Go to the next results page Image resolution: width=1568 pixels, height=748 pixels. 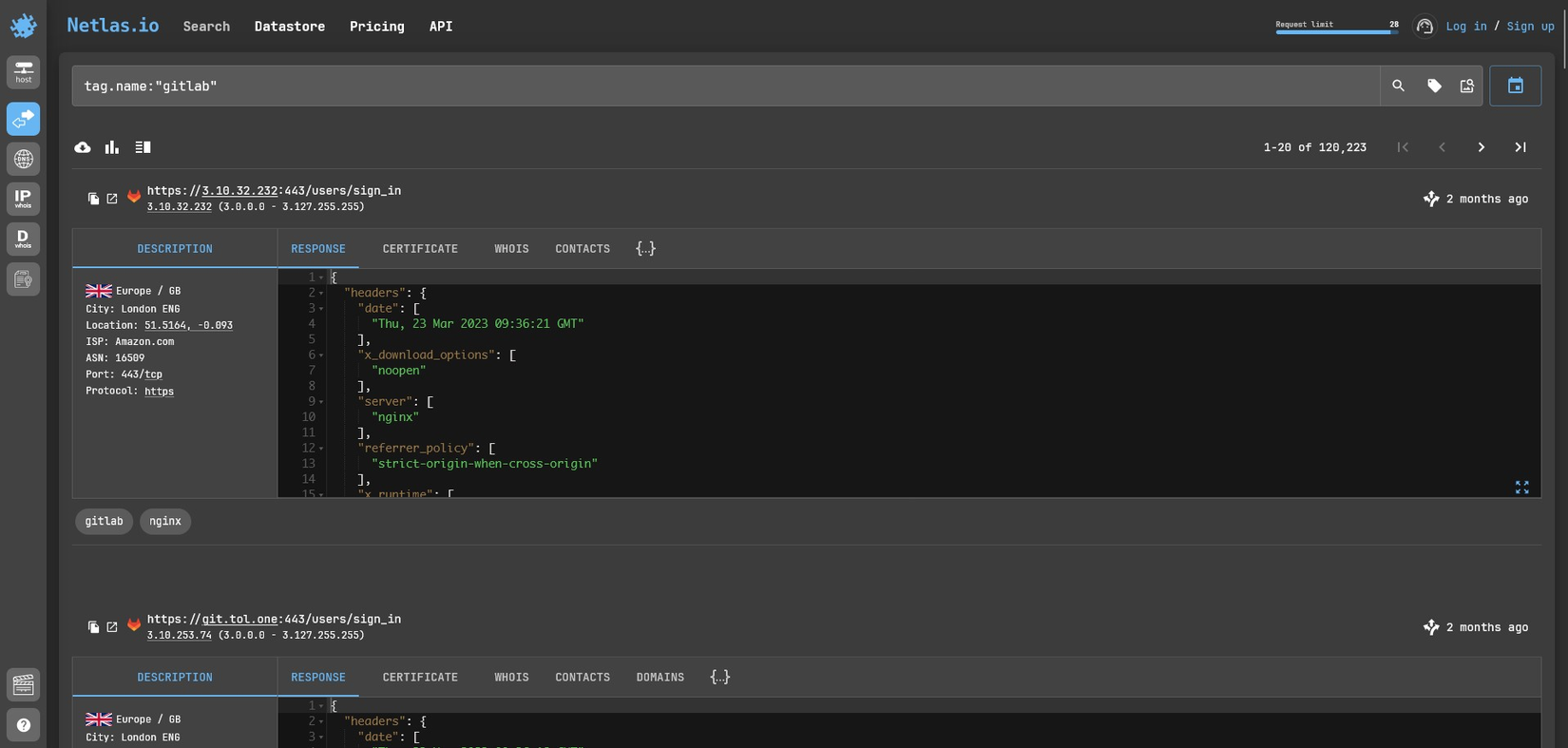1481,147
